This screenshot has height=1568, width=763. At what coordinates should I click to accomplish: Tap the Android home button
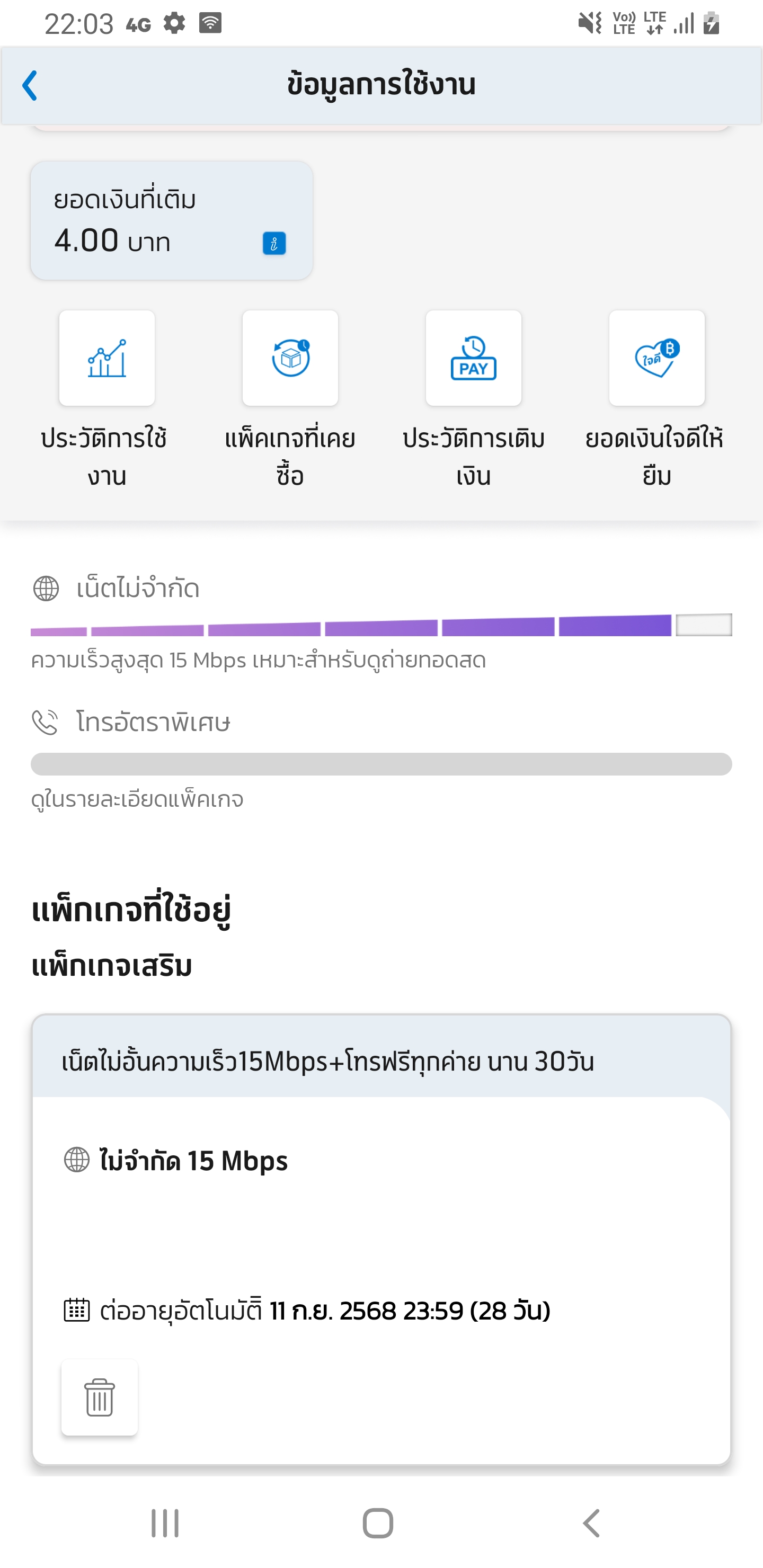point(378,1524)
